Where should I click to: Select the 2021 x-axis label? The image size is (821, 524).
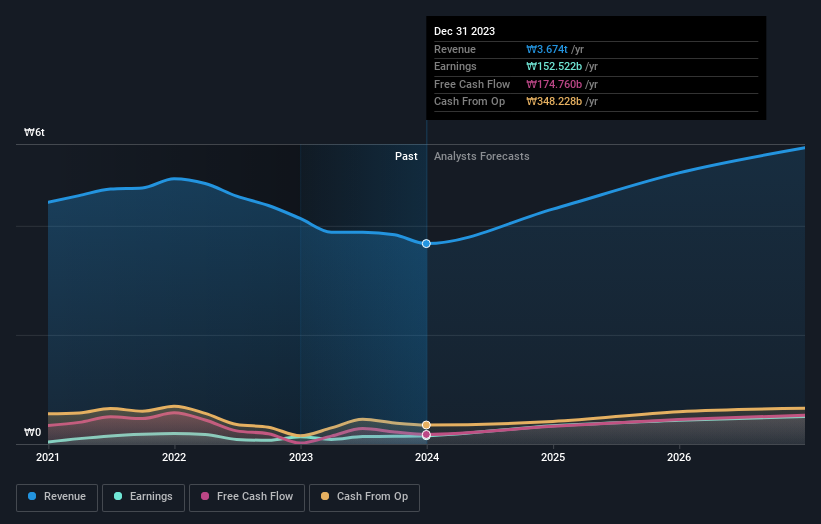(48, 458)
